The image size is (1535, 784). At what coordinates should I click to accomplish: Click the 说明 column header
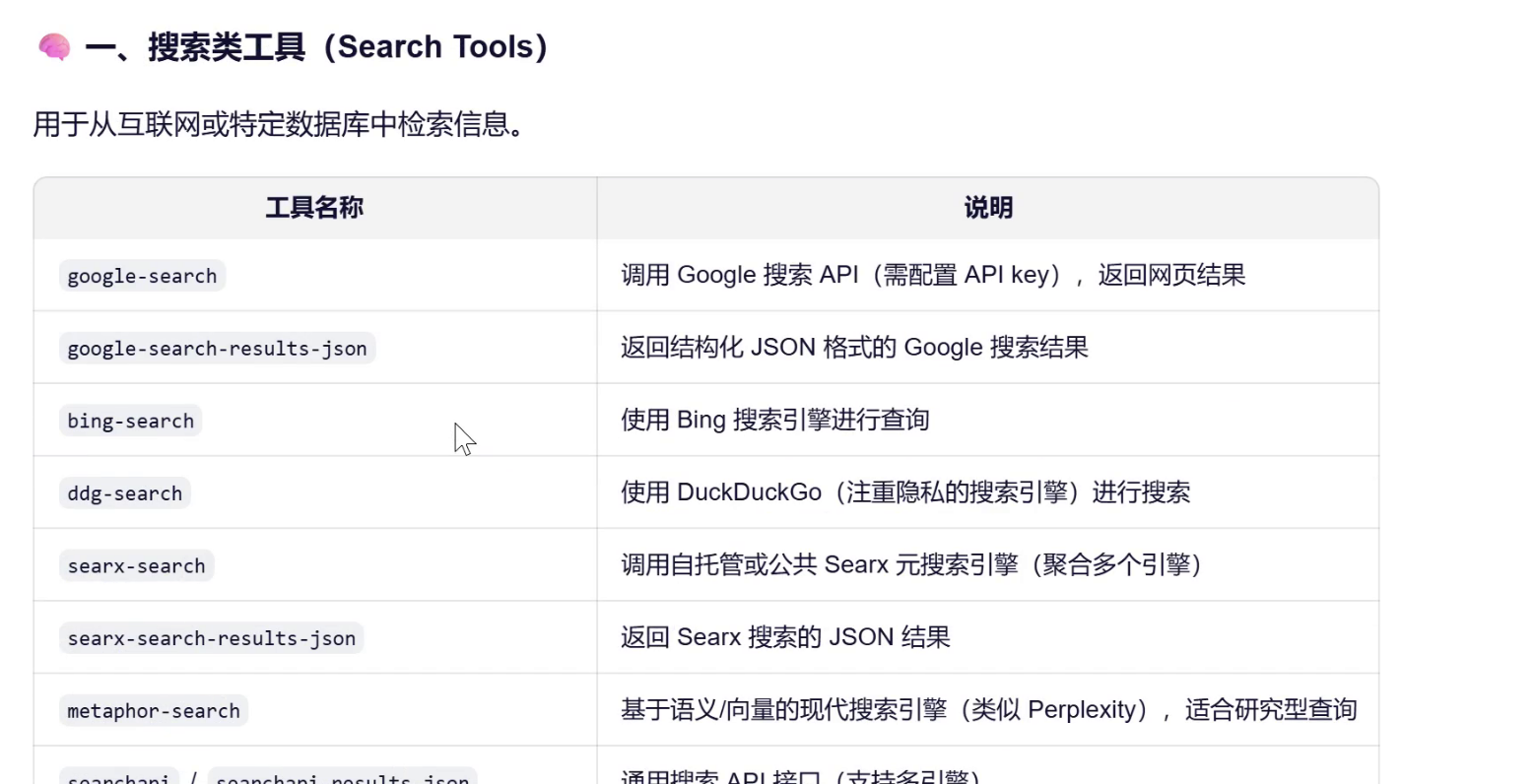(x=988, y=207)
